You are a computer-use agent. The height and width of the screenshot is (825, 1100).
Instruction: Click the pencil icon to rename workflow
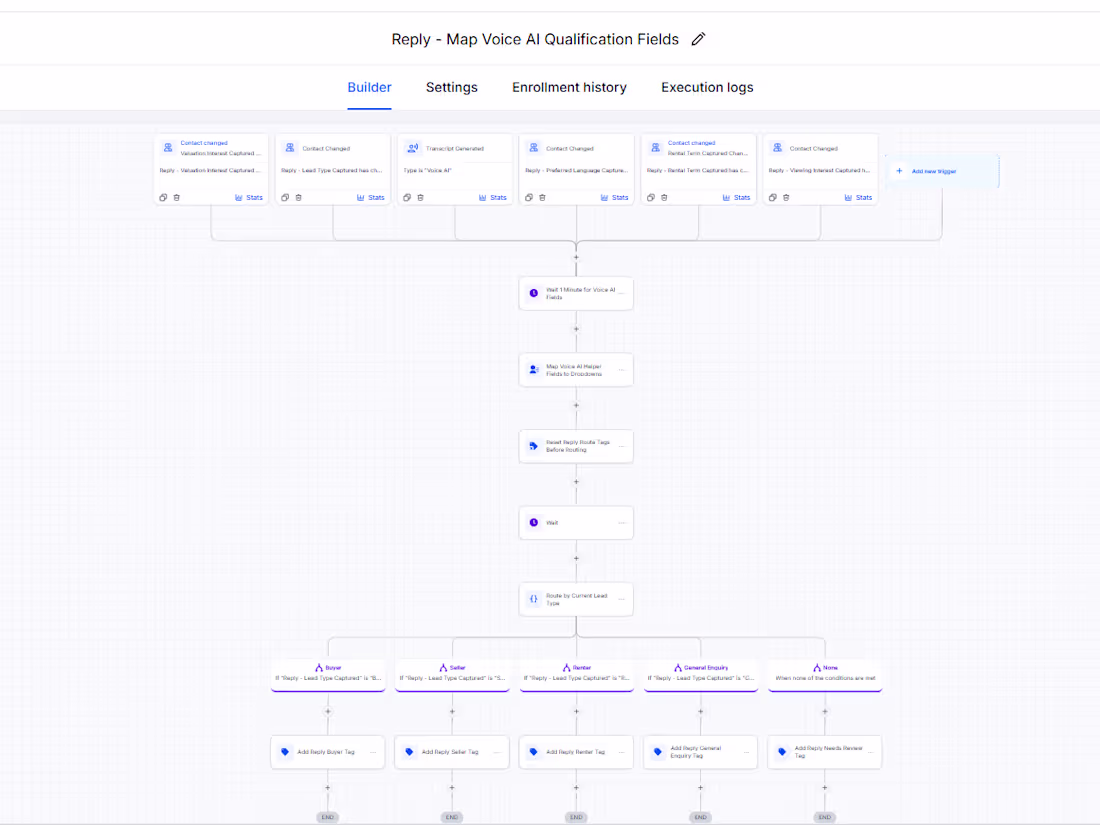(x=697, y=39)
